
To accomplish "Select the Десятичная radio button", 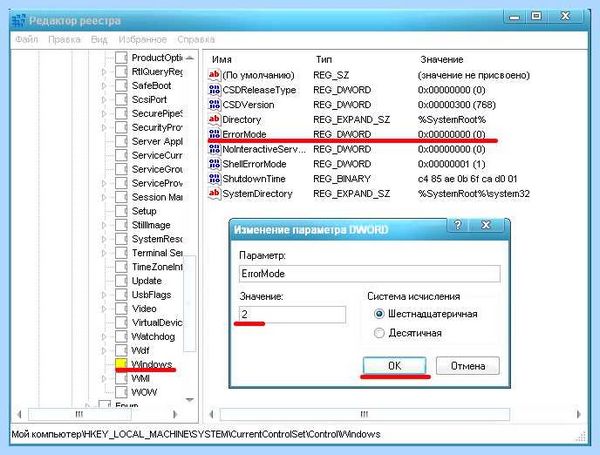I will coord(379,333).
